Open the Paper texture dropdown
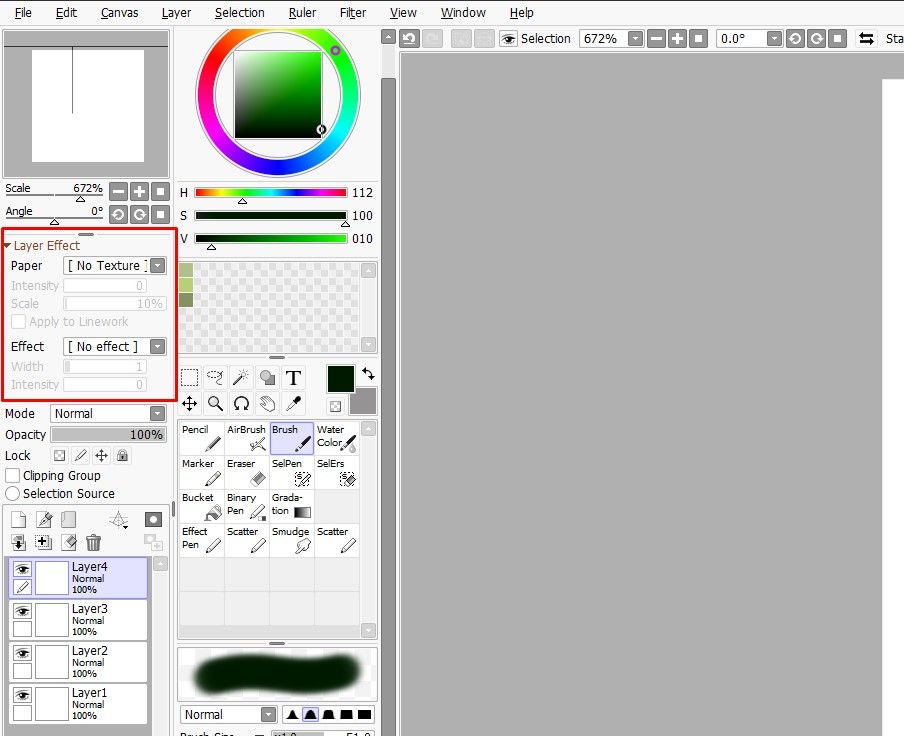904x736 pixels. [114, 265]
